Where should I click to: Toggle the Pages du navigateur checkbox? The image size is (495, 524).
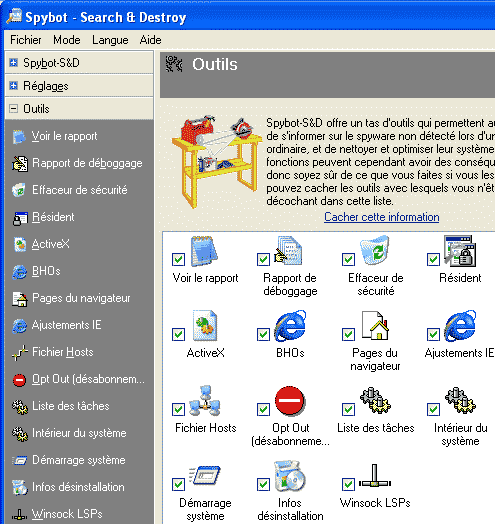coord(348,334)
